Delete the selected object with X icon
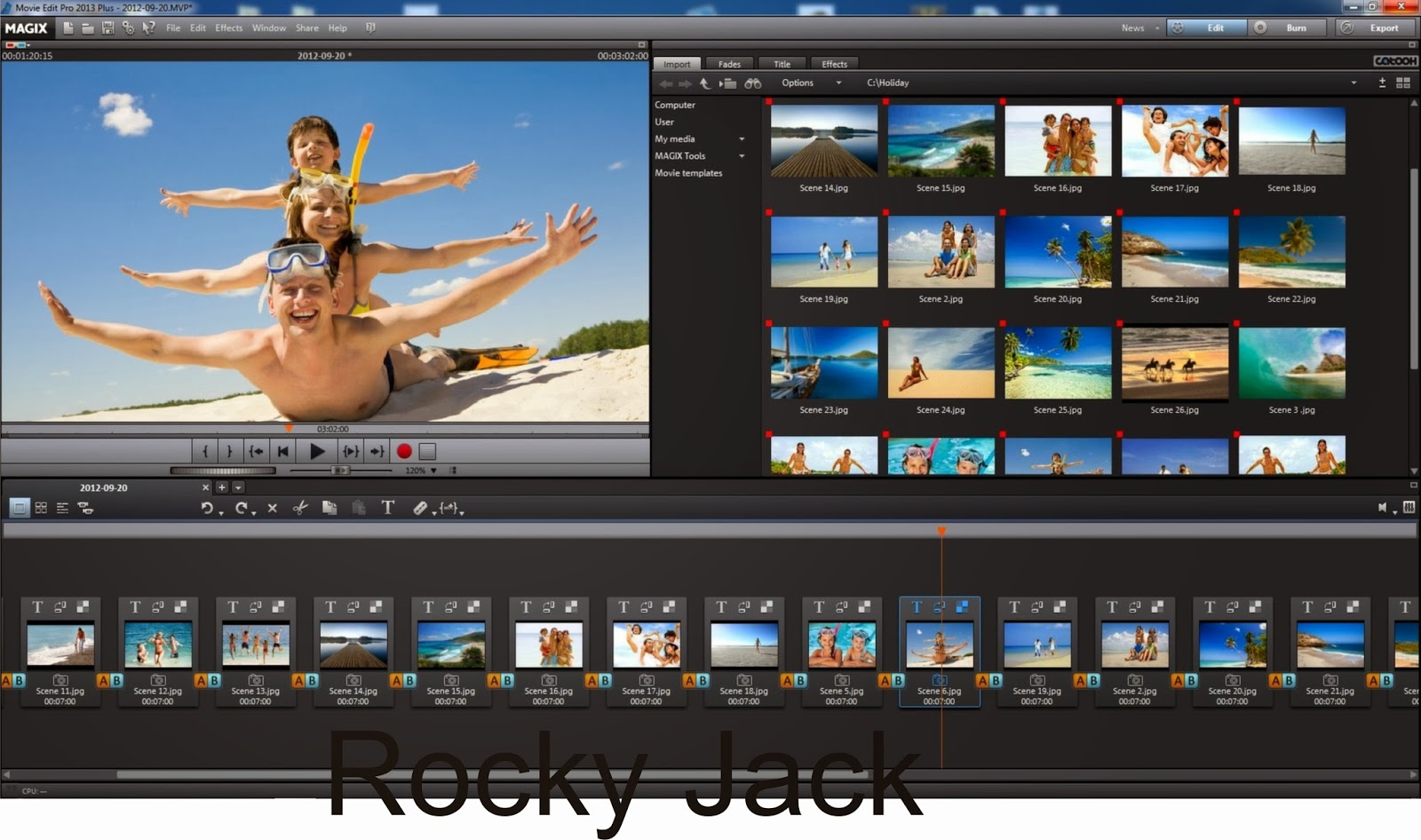This screenshot has height=840, width=1421. click(273, 508)
